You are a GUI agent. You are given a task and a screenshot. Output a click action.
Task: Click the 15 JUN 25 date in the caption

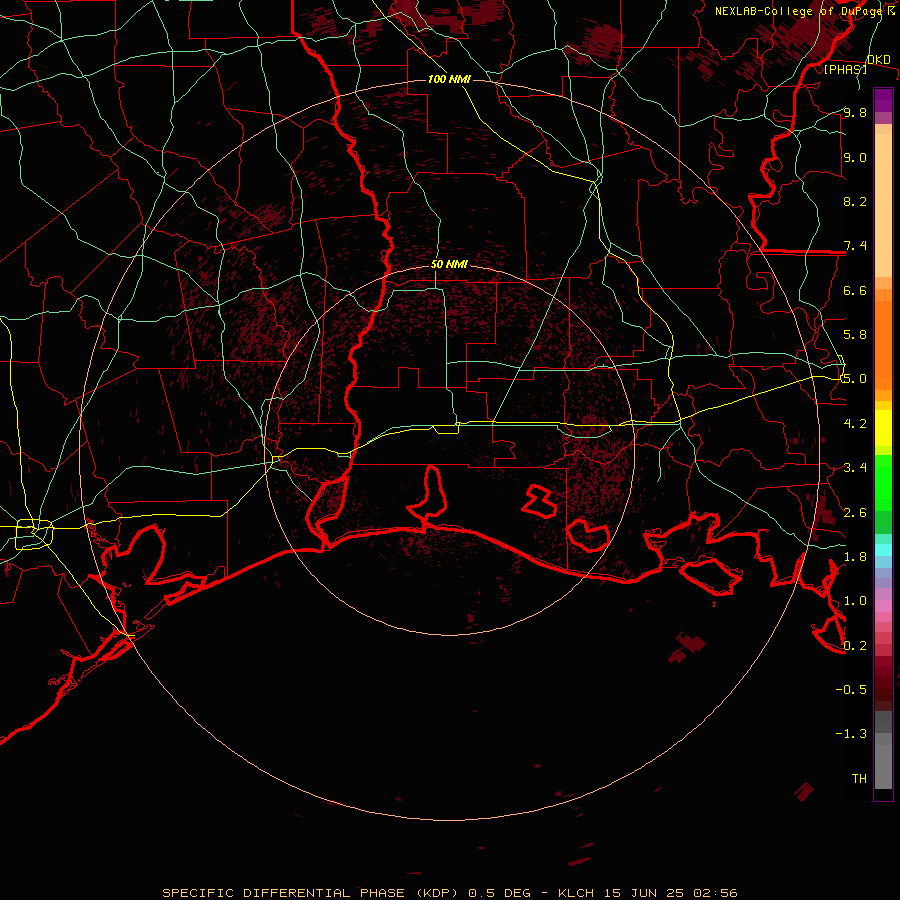(645, 893)
